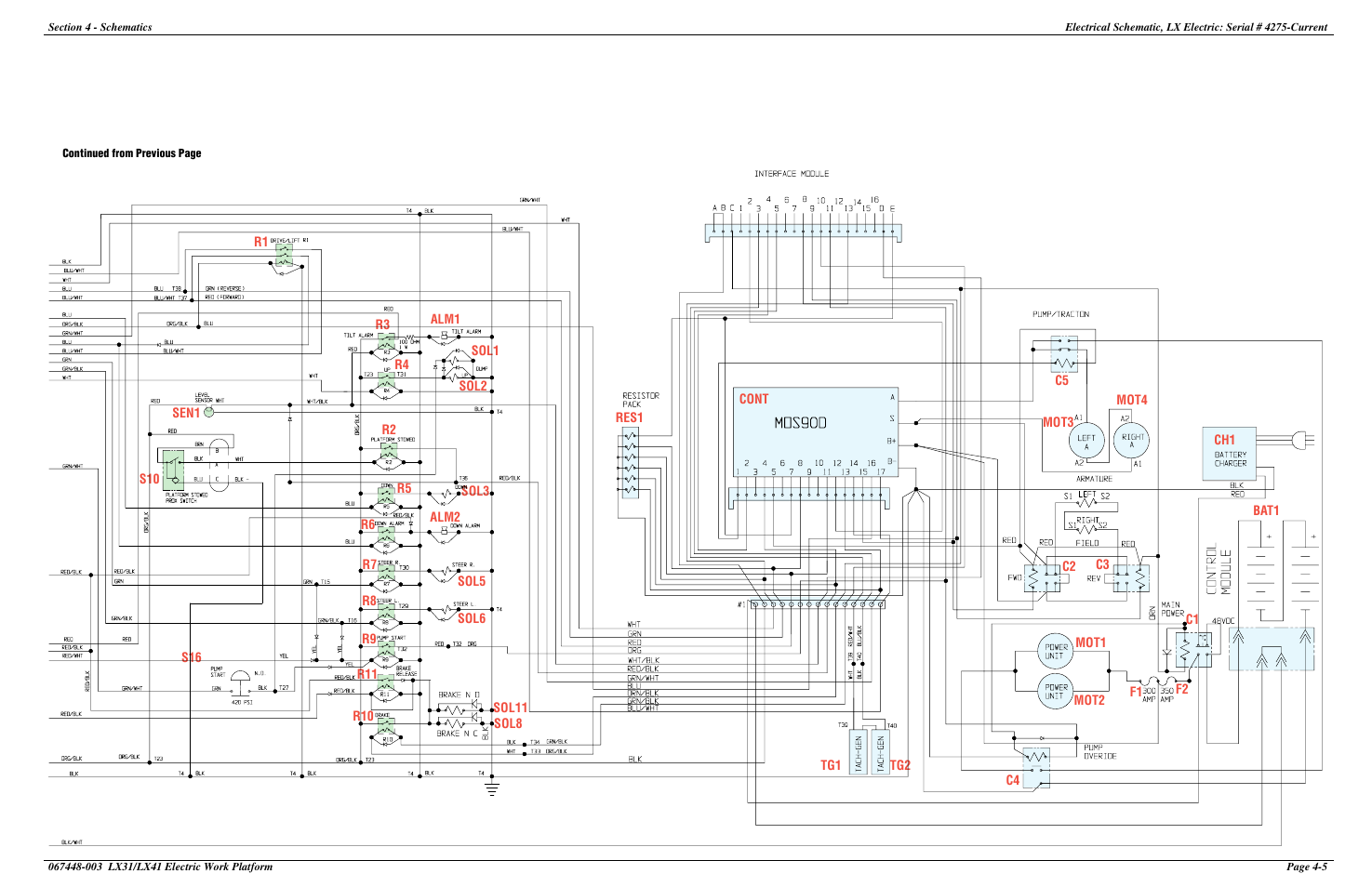Click the red R4 label

pyautogui.click(x=402, y=364)
